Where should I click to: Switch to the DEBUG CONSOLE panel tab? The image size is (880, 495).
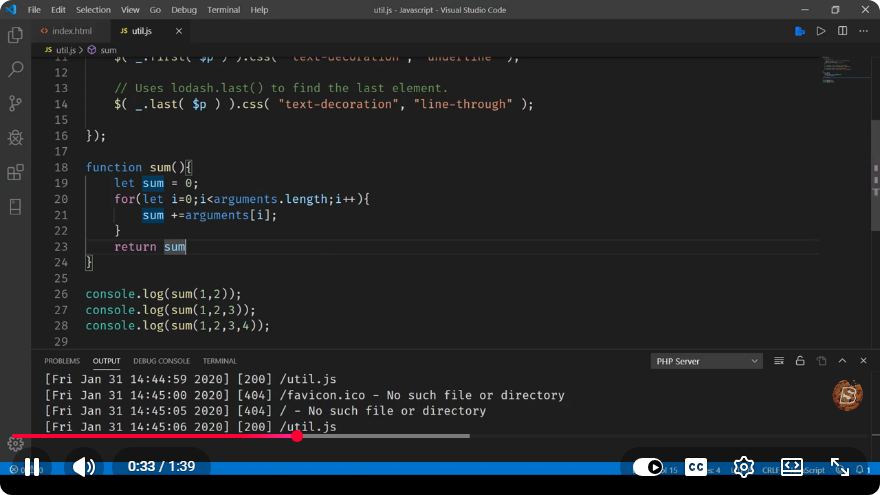(161, 361)
